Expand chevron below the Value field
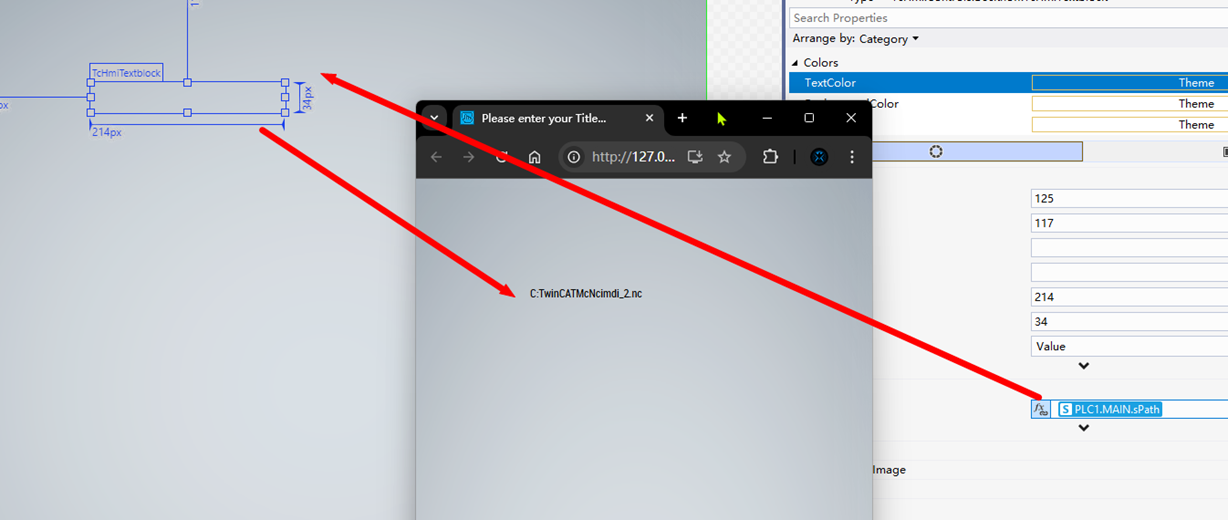 tap(1083, 366)
